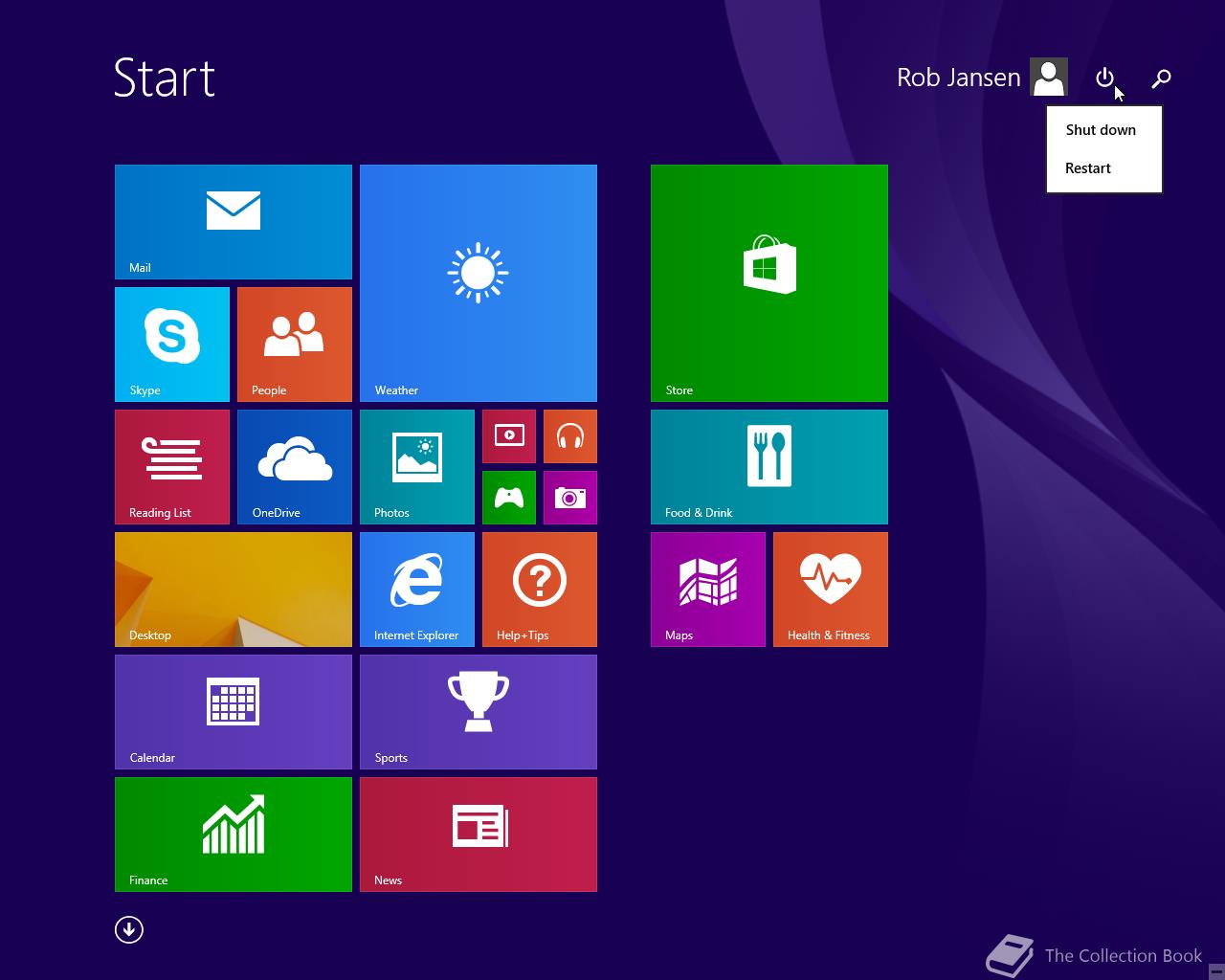Open the Photos tile
The image size is (1225, 980).
pyautogui.click(x=417, y=467)
